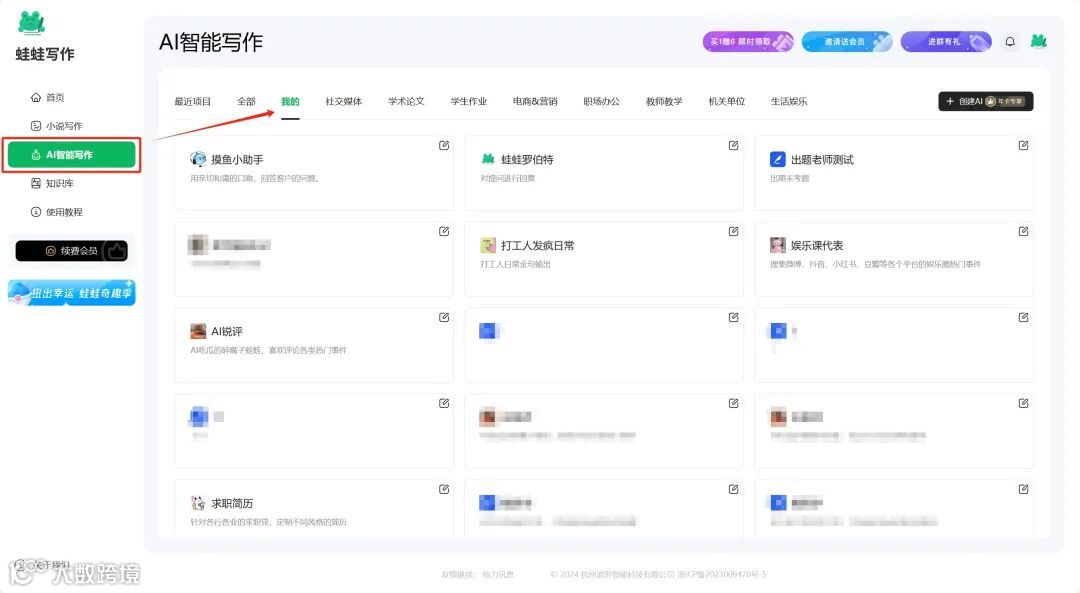Screen dimensions: 1080x593
Task: Click the AI锐评 avatar icon
Action: pyautogui.click(x=198, y=331)
